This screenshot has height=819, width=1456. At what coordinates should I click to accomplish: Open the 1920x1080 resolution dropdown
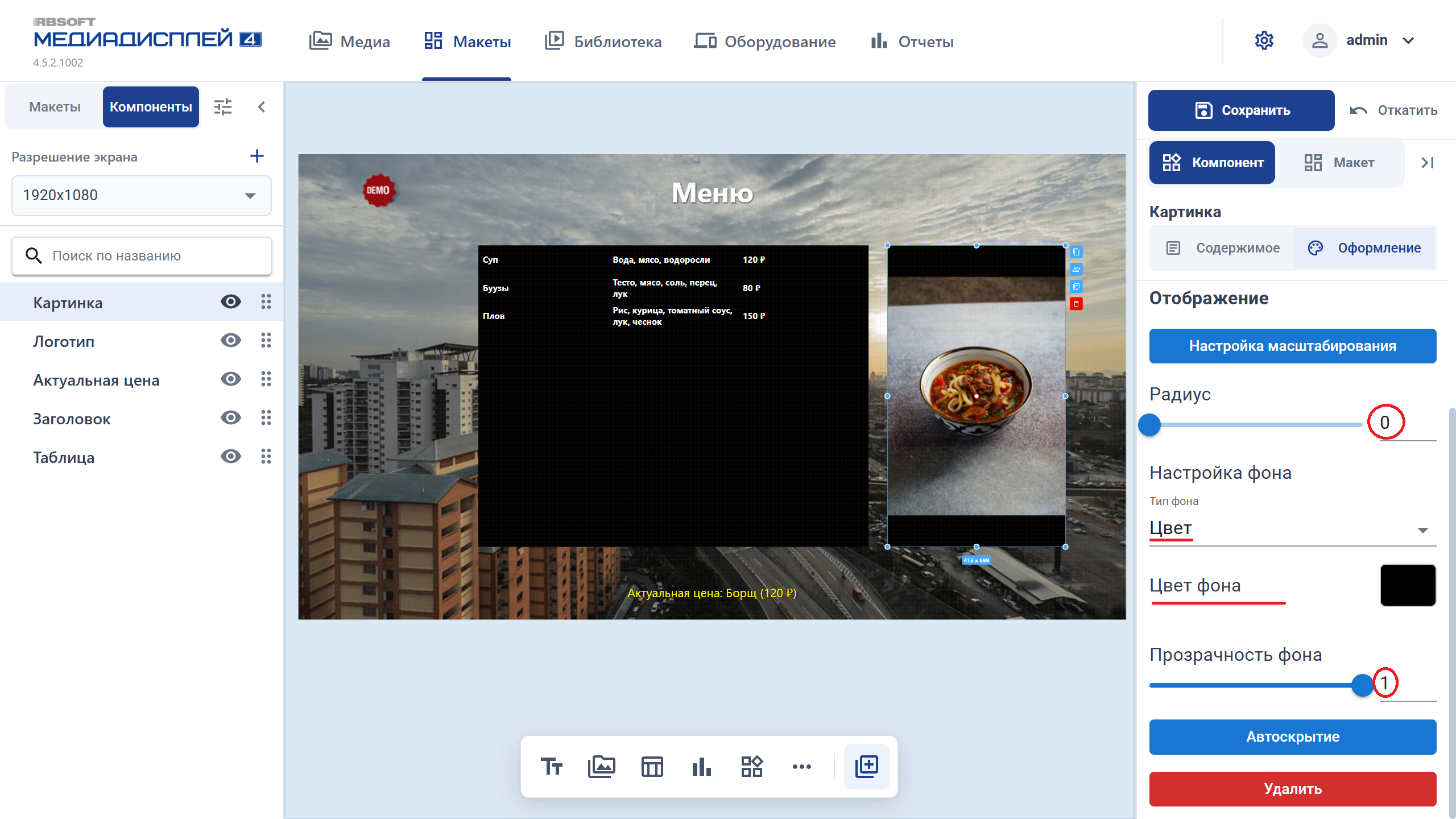tap(142, 196)
